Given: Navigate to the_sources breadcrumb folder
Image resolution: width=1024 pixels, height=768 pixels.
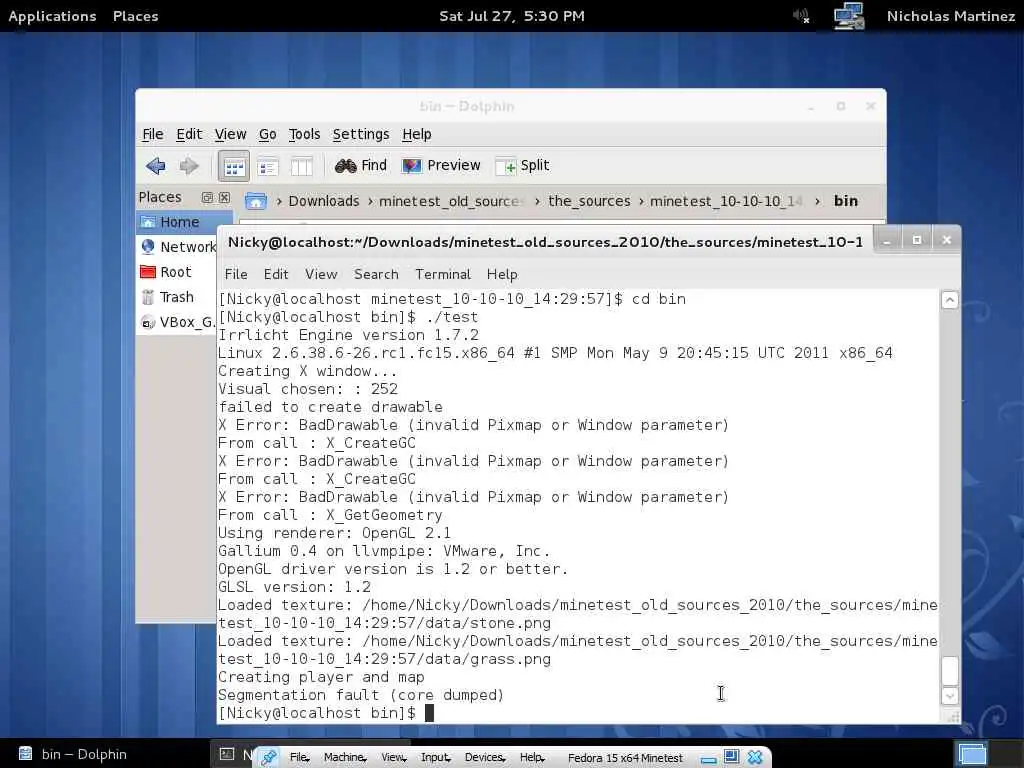Looking at the screenshot, I should point(589,201).
